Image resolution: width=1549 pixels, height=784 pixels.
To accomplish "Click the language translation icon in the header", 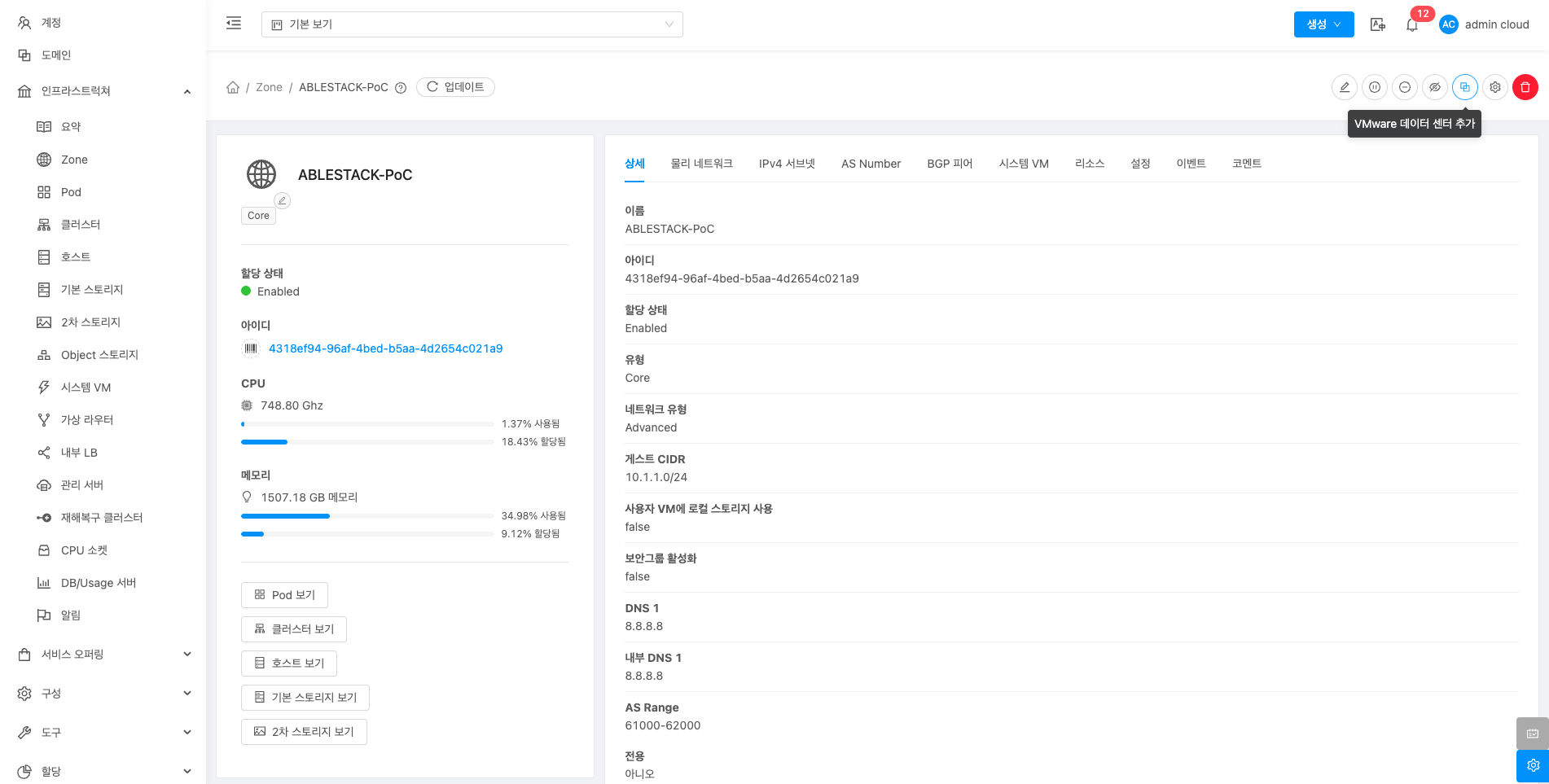I will [x=1378, y=24].
